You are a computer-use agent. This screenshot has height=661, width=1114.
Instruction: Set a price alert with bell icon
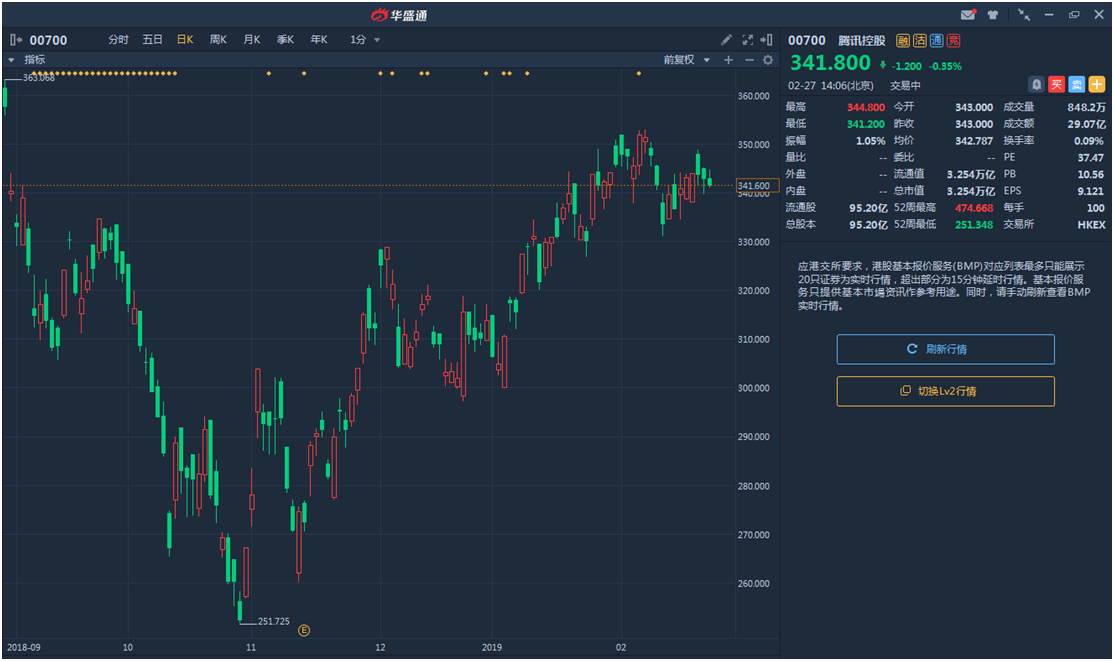tap(1037, 85)
